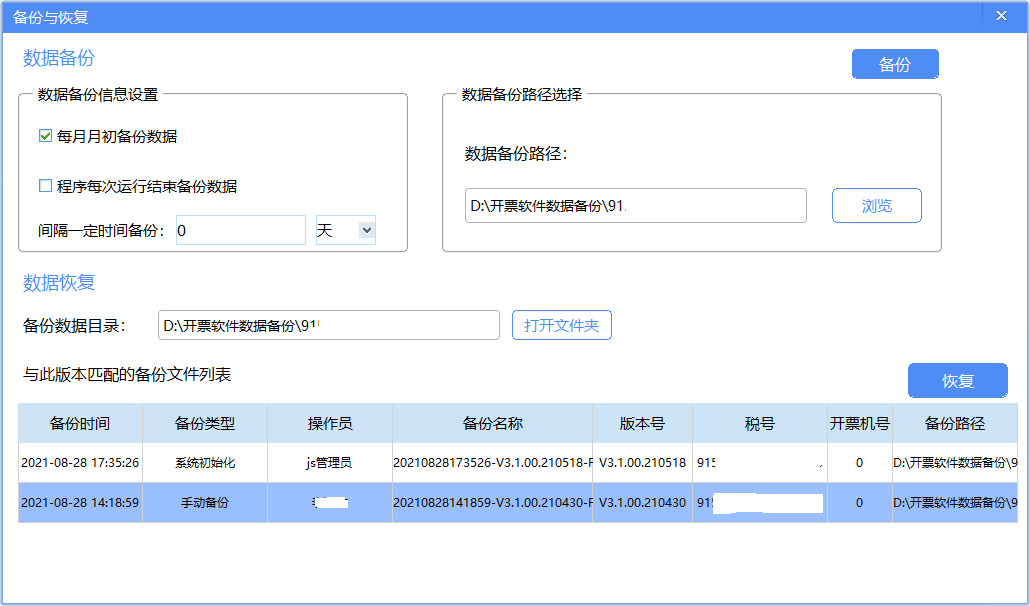Select the 手动备份 backup row

205,502
